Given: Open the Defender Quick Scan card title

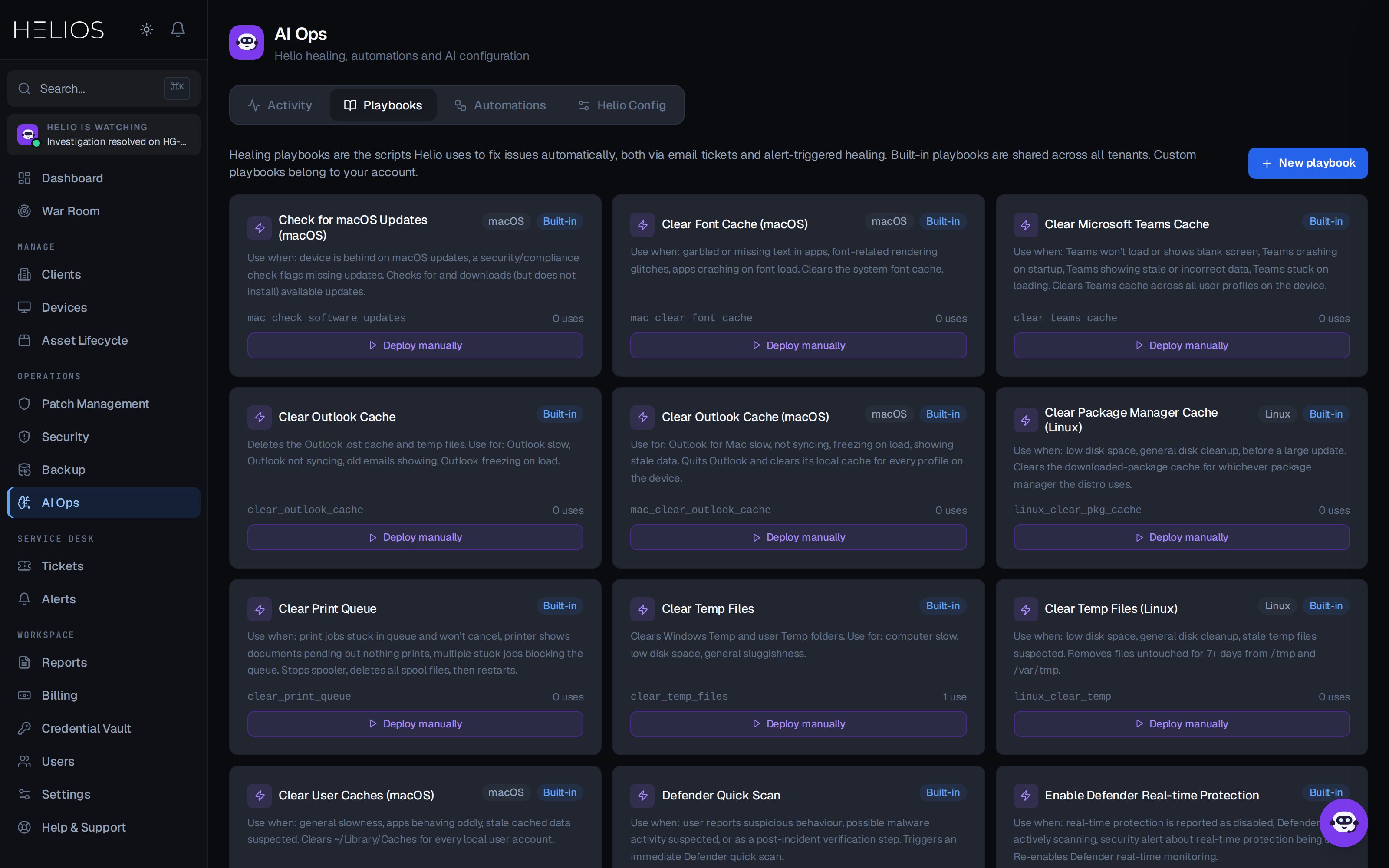Looking at the screenshot, I should tap(721, 796).
